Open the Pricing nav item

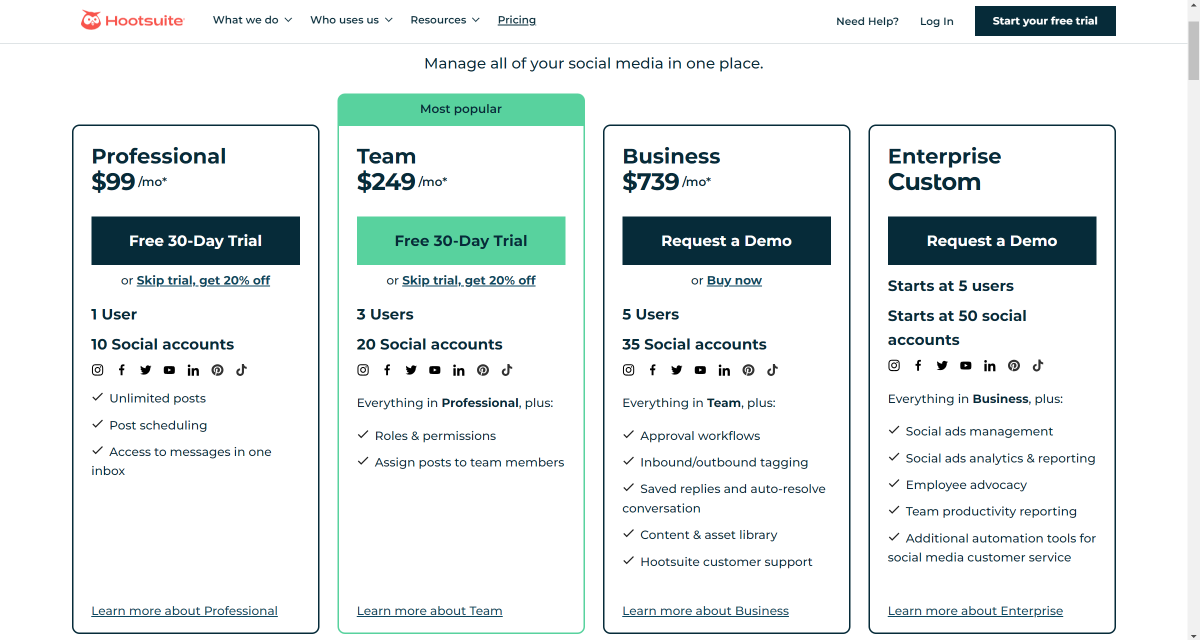click(x=517, y=20)
